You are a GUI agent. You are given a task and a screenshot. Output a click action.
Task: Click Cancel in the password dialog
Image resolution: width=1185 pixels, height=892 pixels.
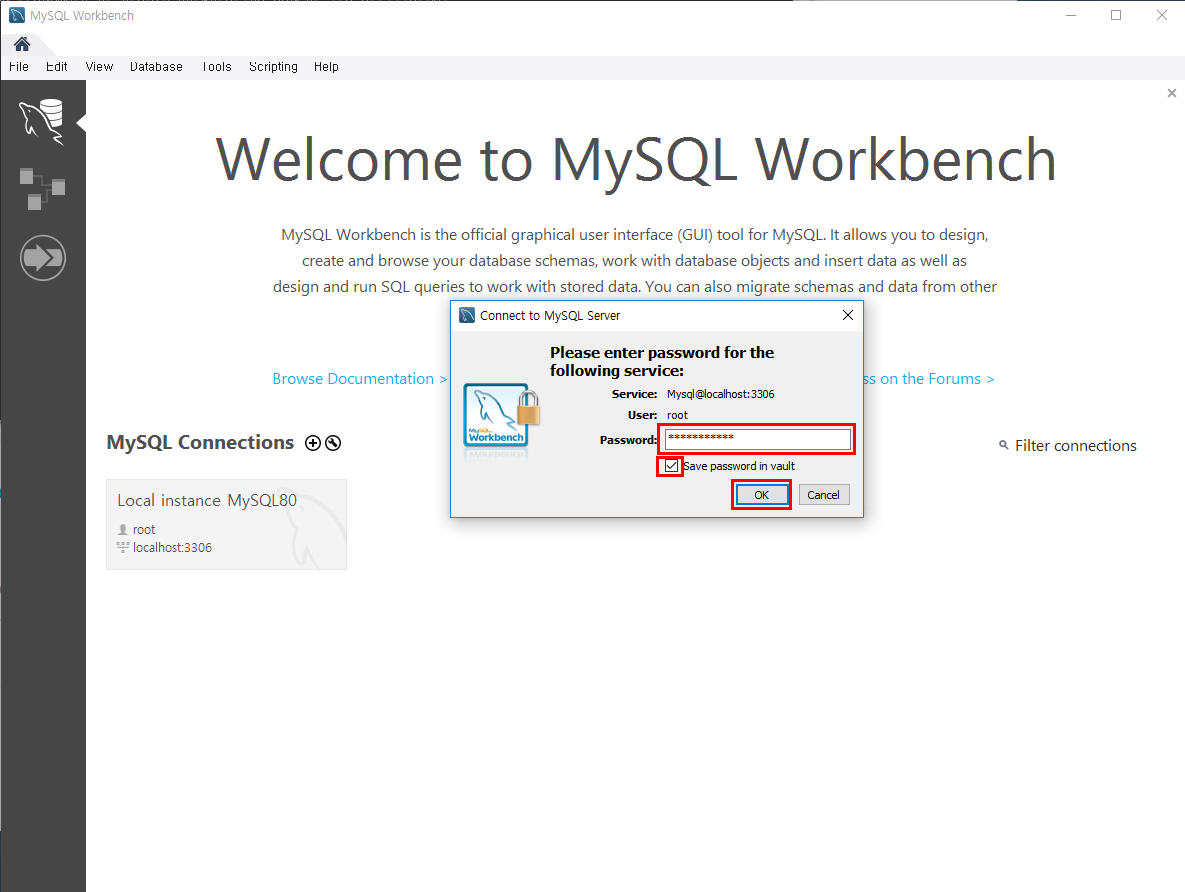(x=824, y=494)
